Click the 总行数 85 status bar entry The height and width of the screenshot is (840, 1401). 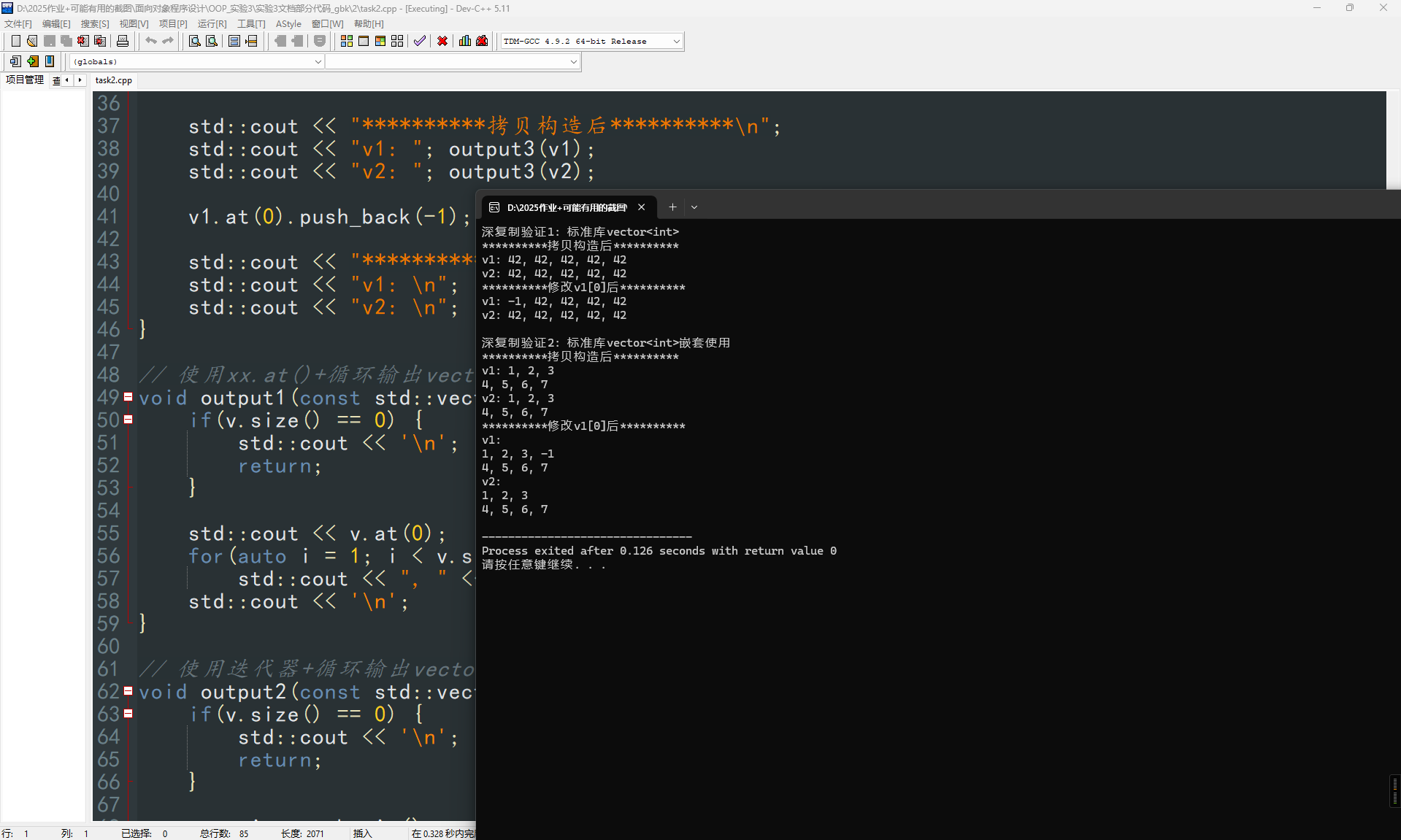click(x=224, y=833)
